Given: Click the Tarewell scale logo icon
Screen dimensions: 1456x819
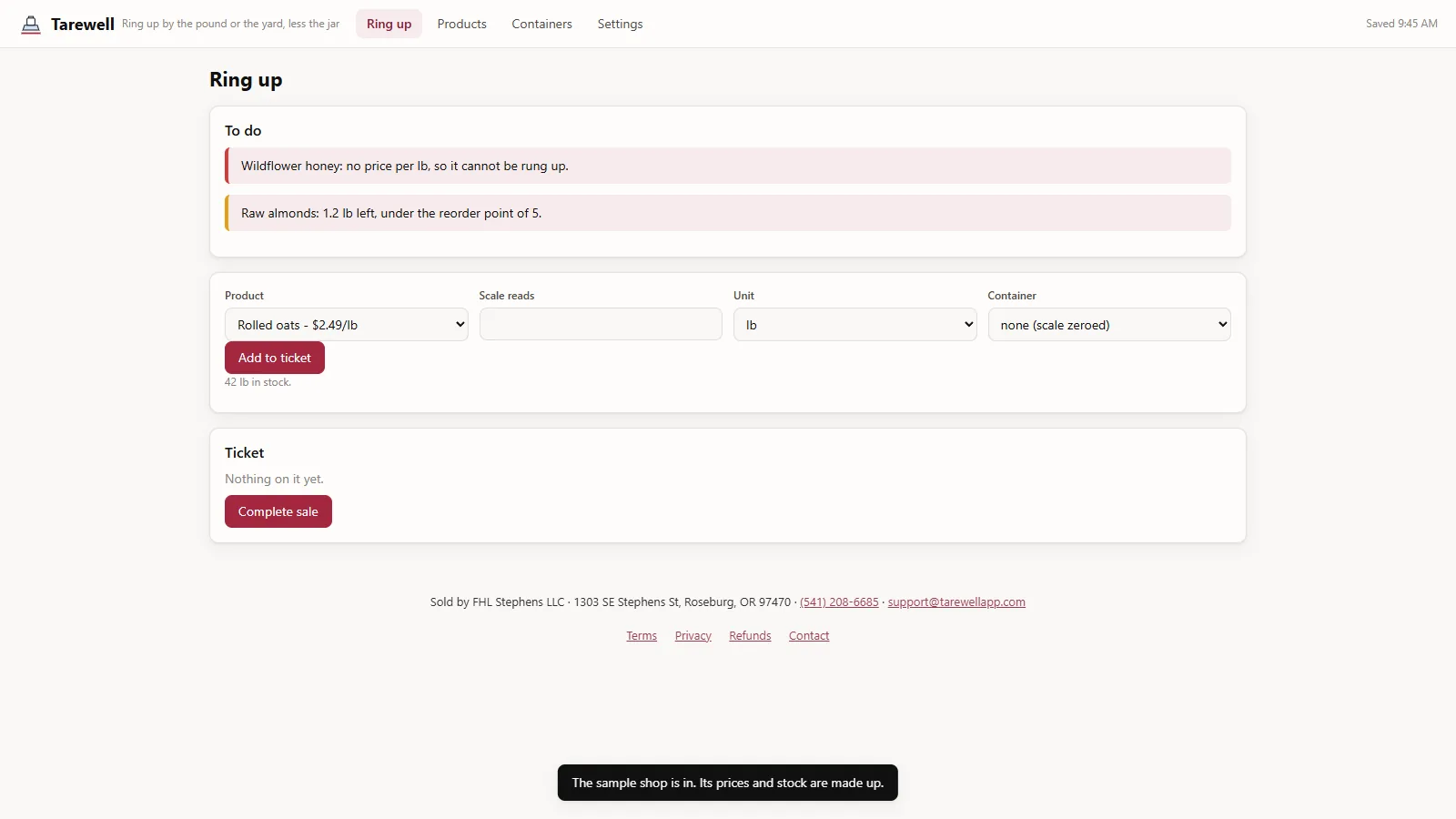Looking at the screenshot, I should click(31, 25).
